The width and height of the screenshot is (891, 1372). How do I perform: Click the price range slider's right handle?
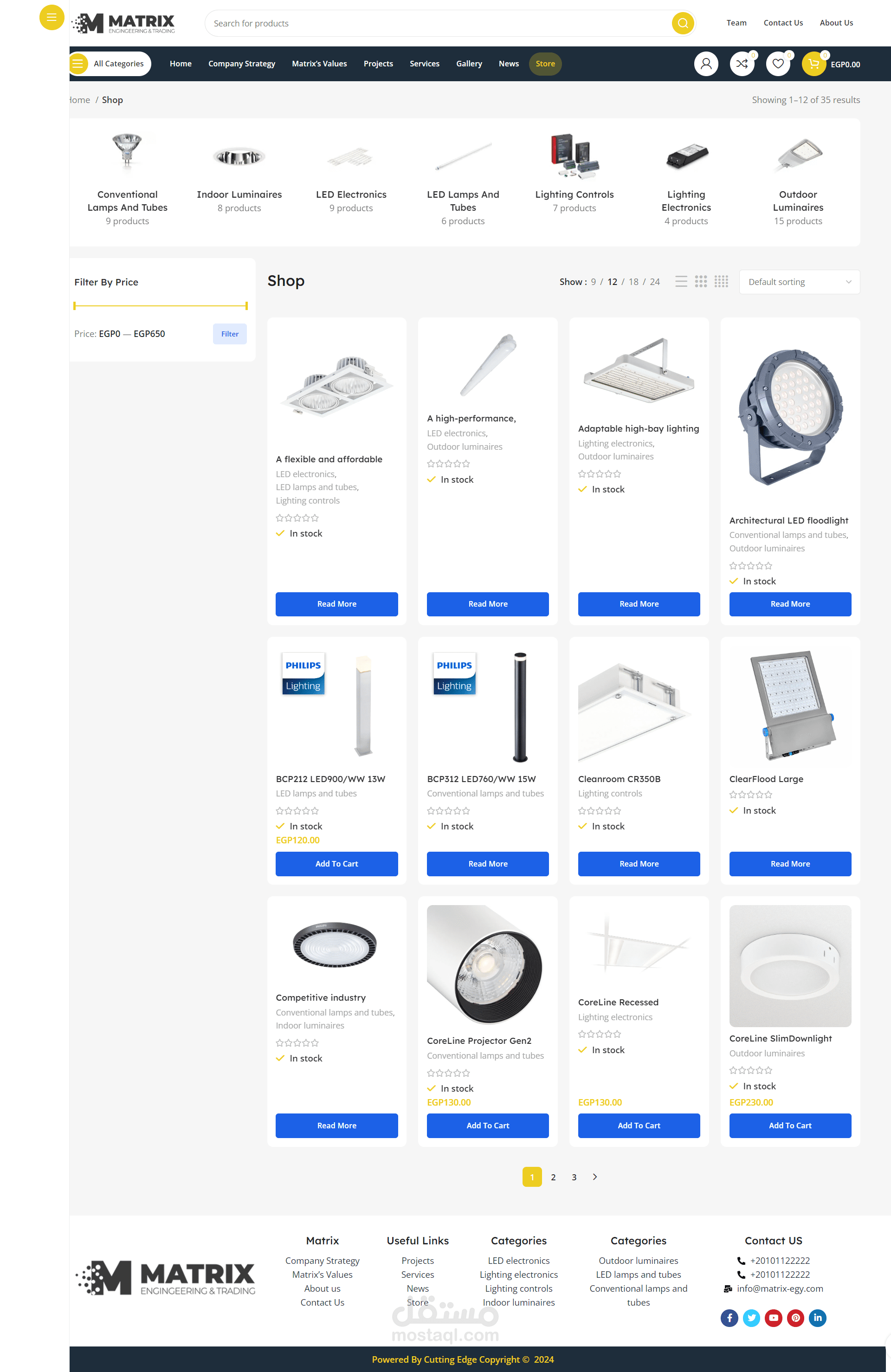246,305
